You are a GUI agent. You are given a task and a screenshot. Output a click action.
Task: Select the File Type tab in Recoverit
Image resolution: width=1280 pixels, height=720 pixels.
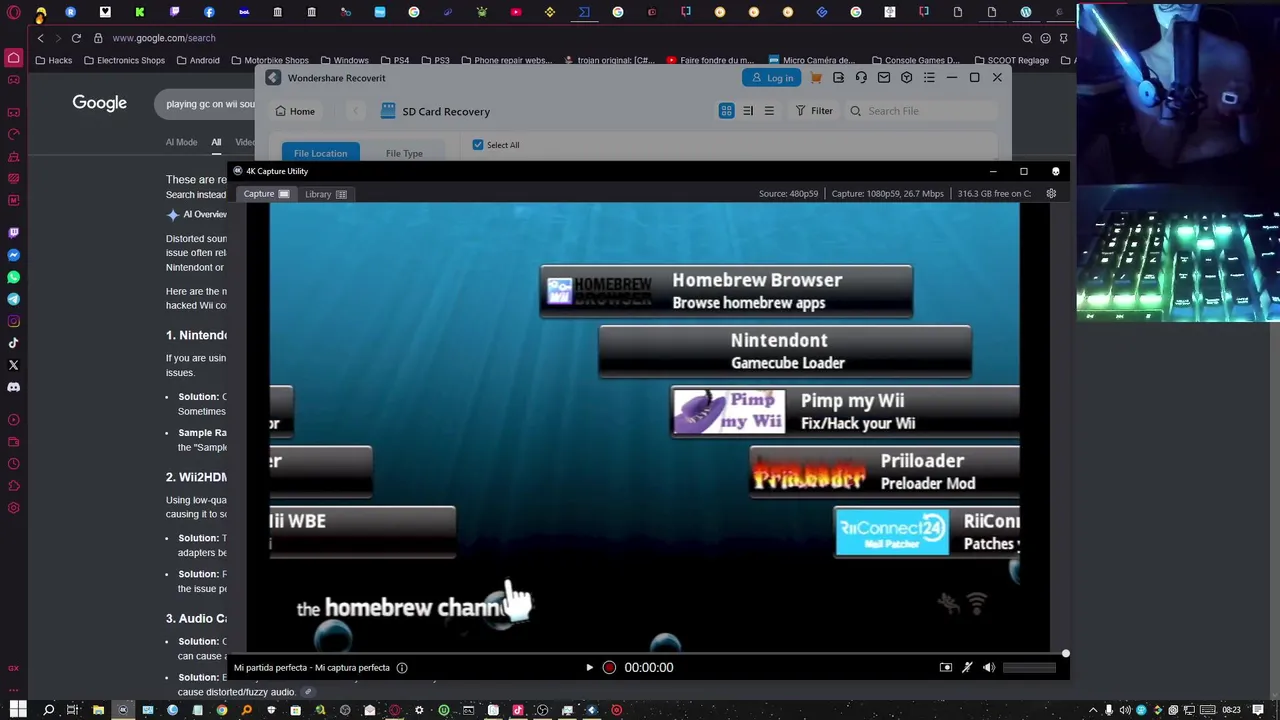point(404,153)
